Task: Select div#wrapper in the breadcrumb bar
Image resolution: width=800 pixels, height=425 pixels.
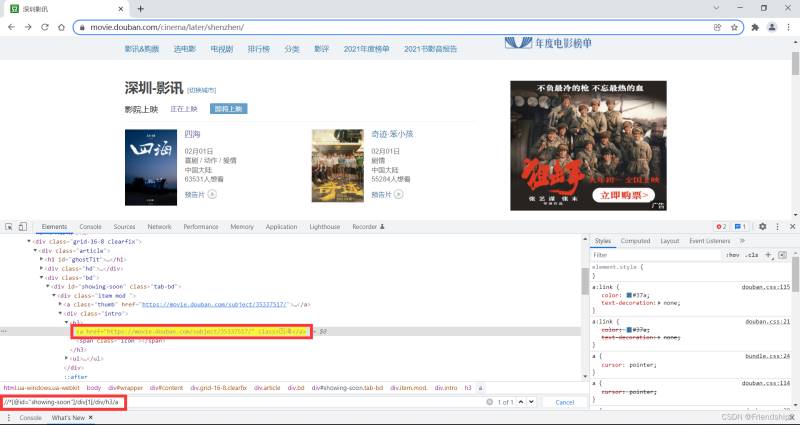Action: (x=127, y=388)
